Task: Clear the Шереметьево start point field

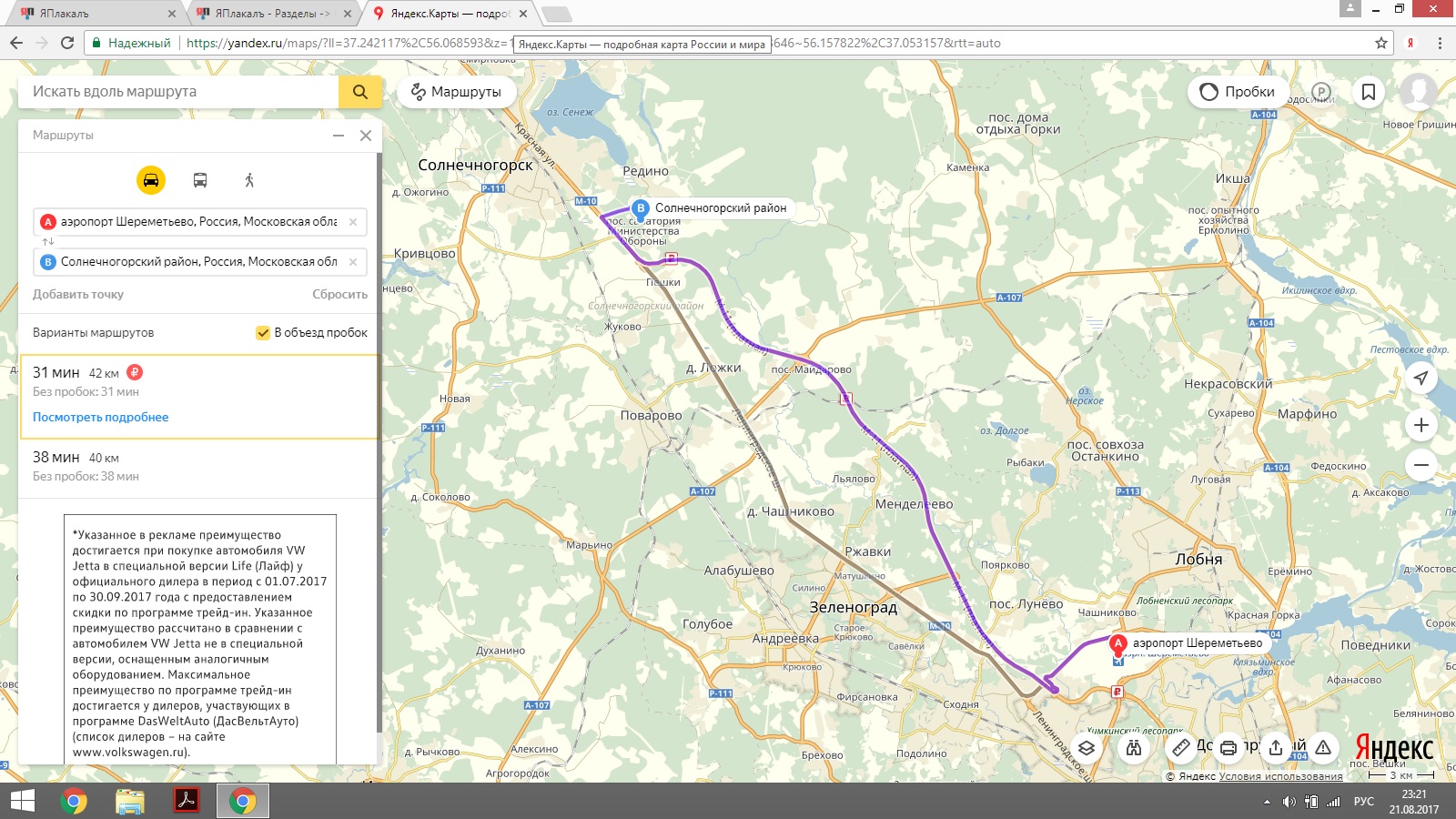Action: pos(353,222)
